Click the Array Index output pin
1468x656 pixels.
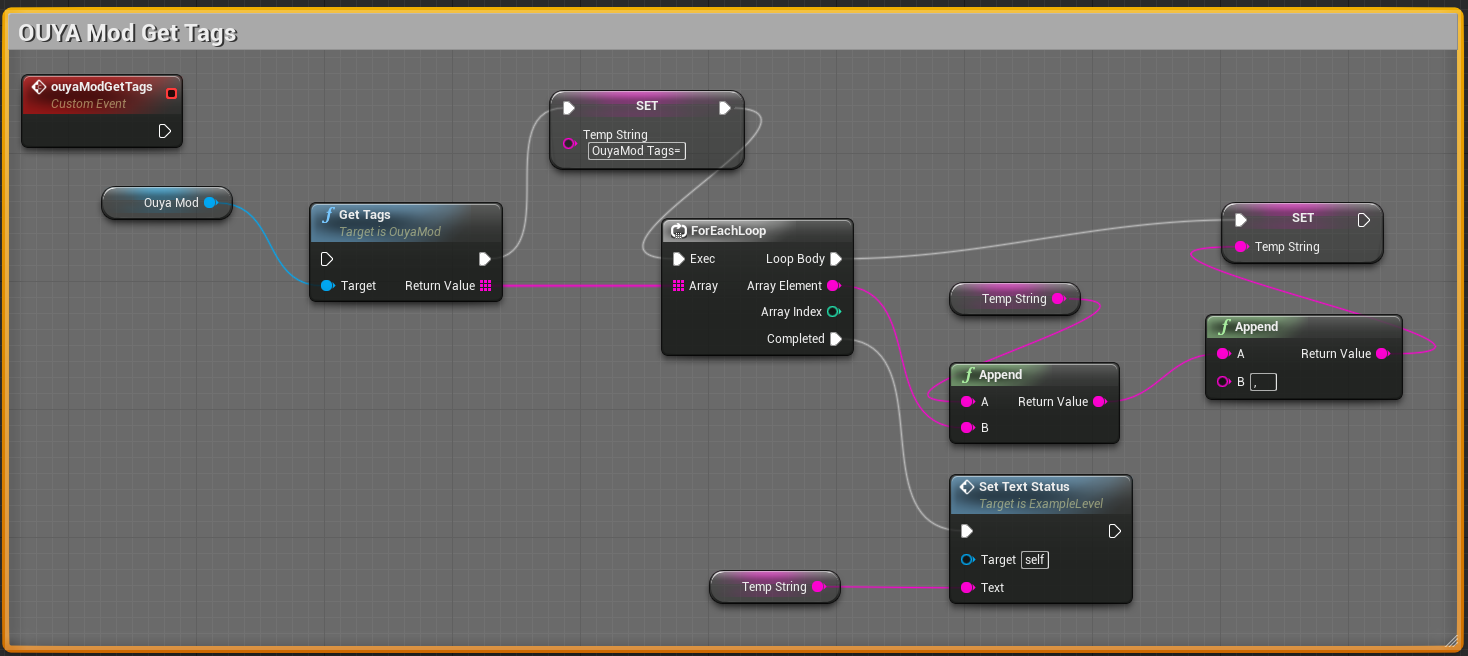[x=833, y=312]
